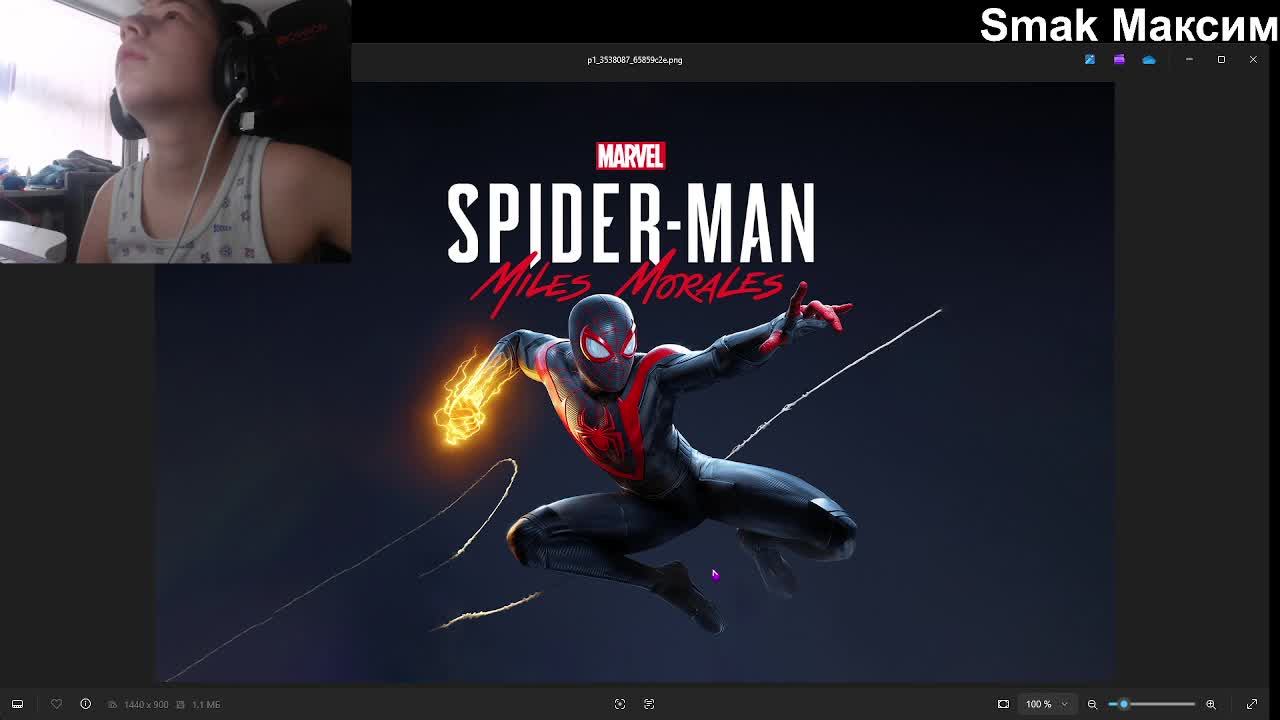Open the Clipchamp purple icon in title bar

[x=1119, y=59]
